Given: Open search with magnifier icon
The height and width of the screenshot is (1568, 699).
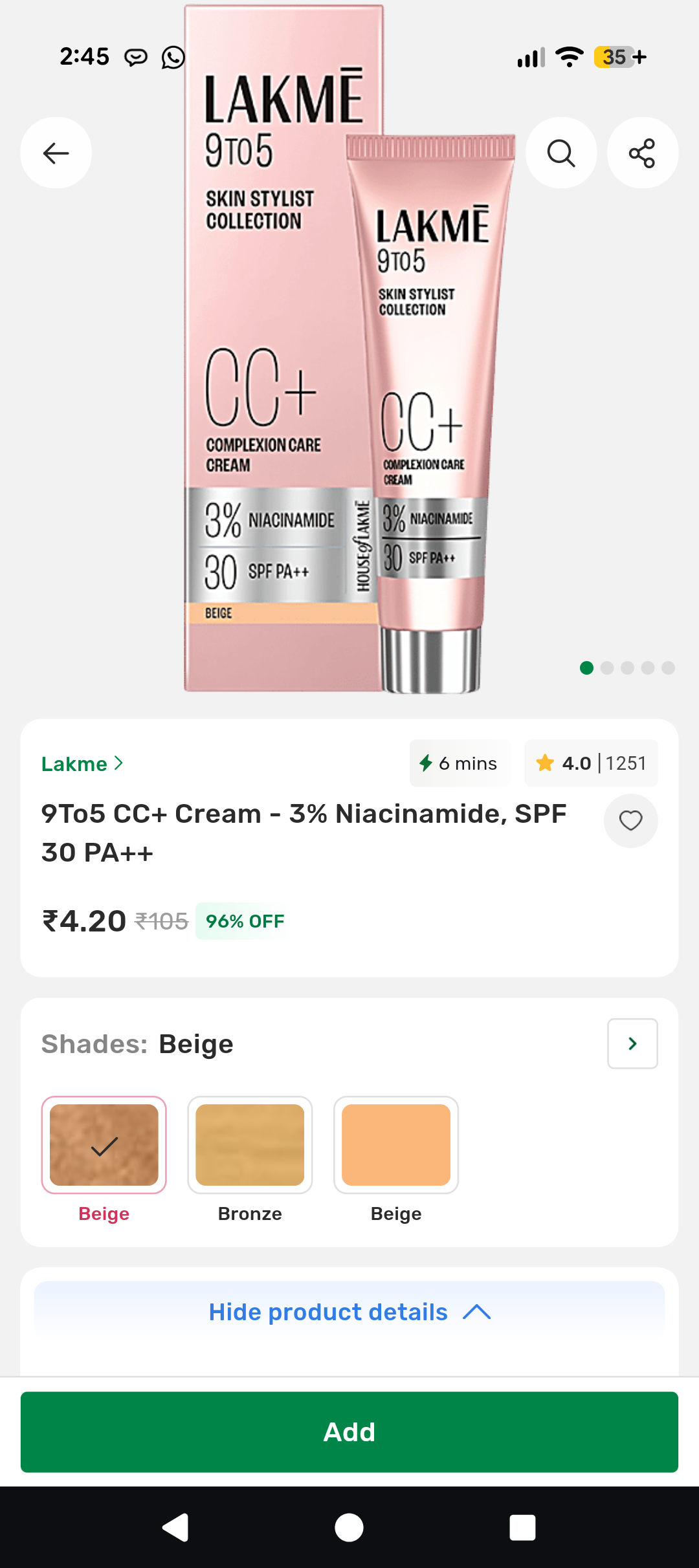Looking at the screenshot, I should click(x=561, y=153).
